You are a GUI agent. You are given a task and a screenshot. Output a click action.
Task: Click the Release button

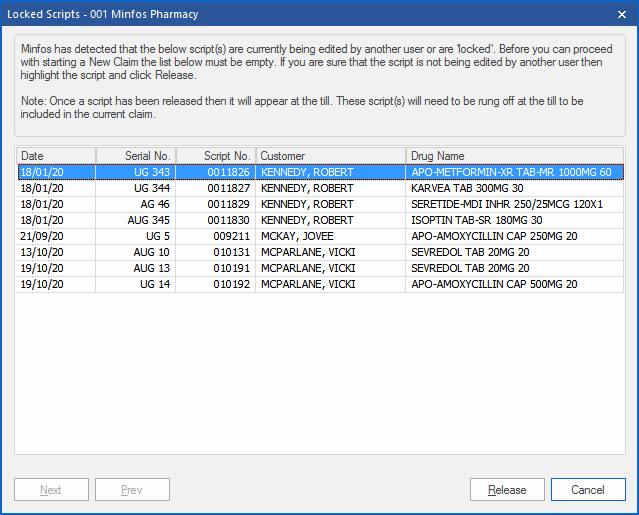pyautogui.click(x=507, y=489)
